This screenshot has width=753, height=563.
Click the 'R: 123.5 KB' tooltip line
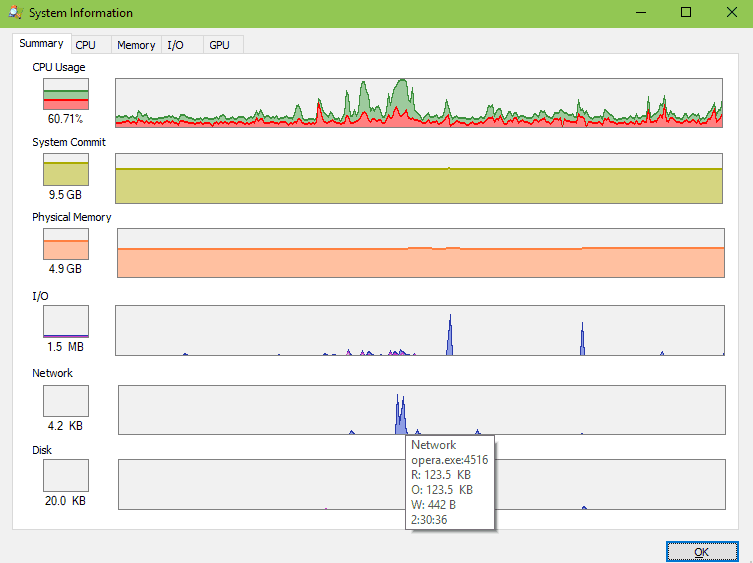pyautogui.click(x=441, y=475)
